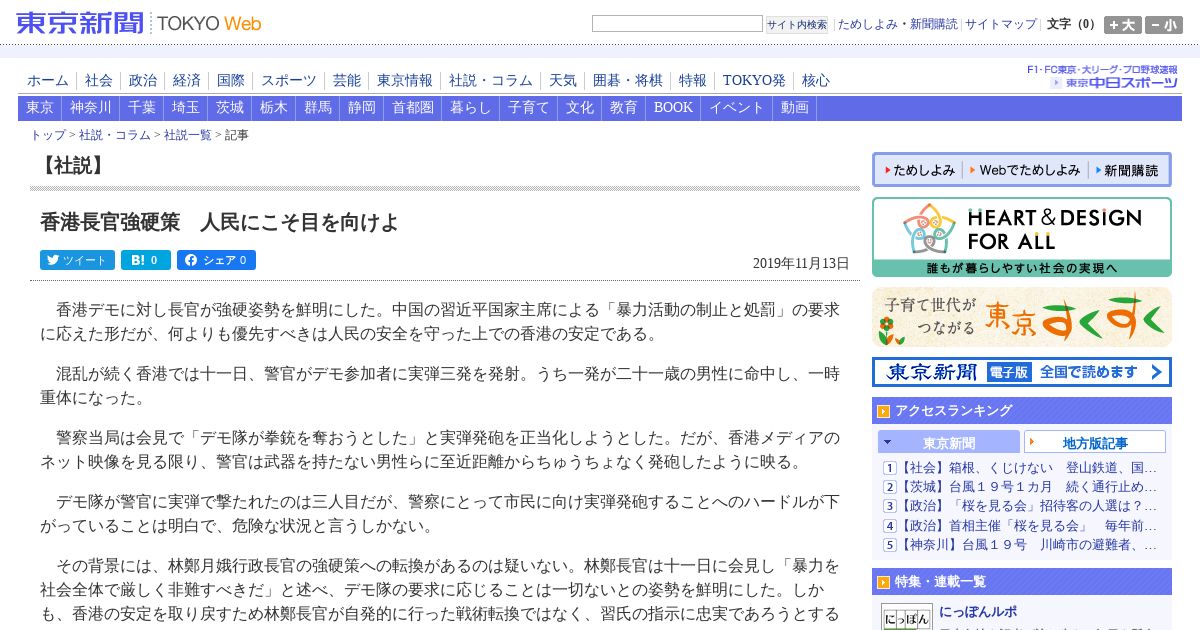Open 子育て in the blue bar
This screenshot has width=1200, height=630.
(x=529, y=108)
